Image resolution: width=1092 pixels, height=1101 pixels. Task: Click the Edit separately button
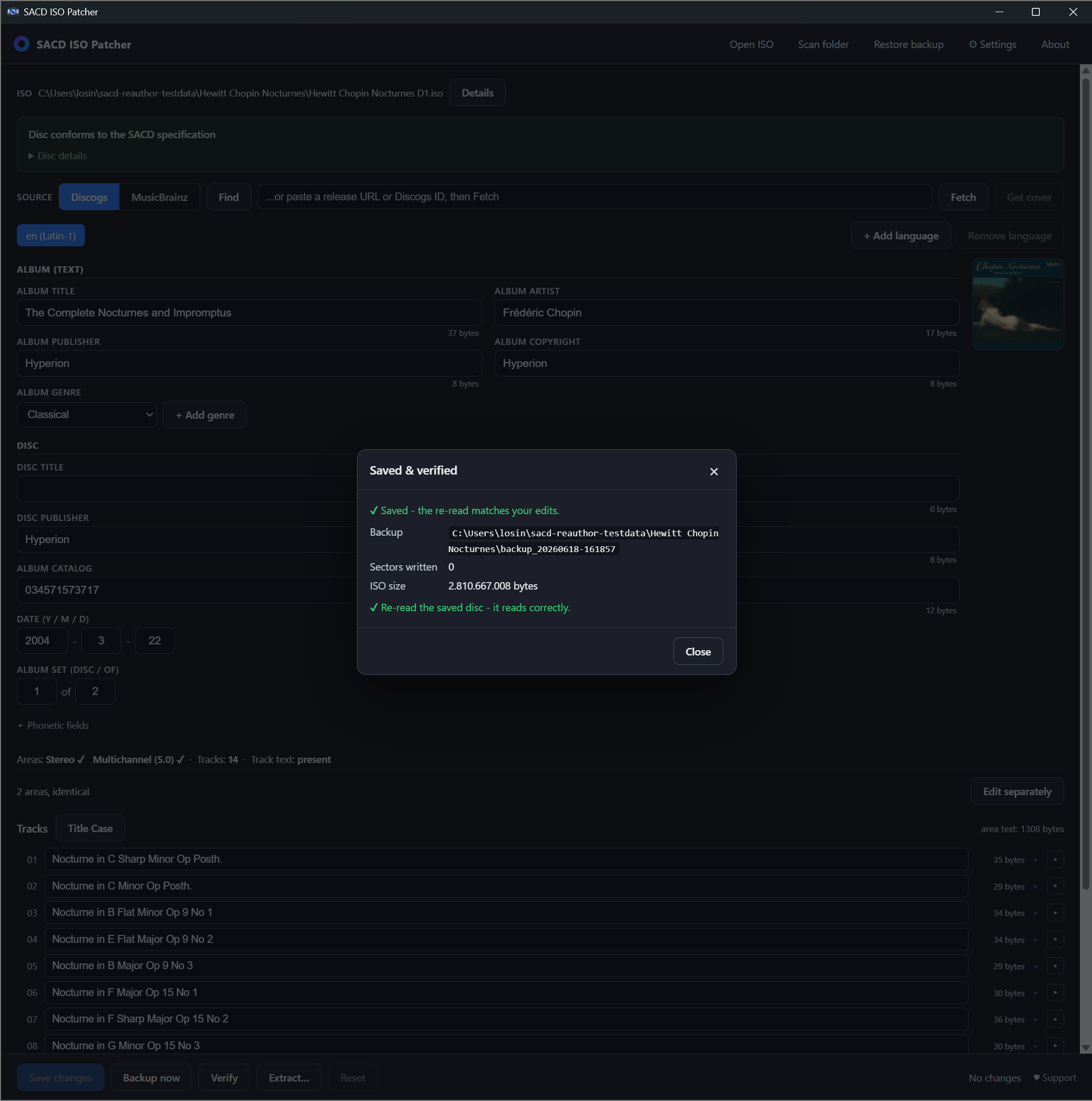tap(1017, 791)
